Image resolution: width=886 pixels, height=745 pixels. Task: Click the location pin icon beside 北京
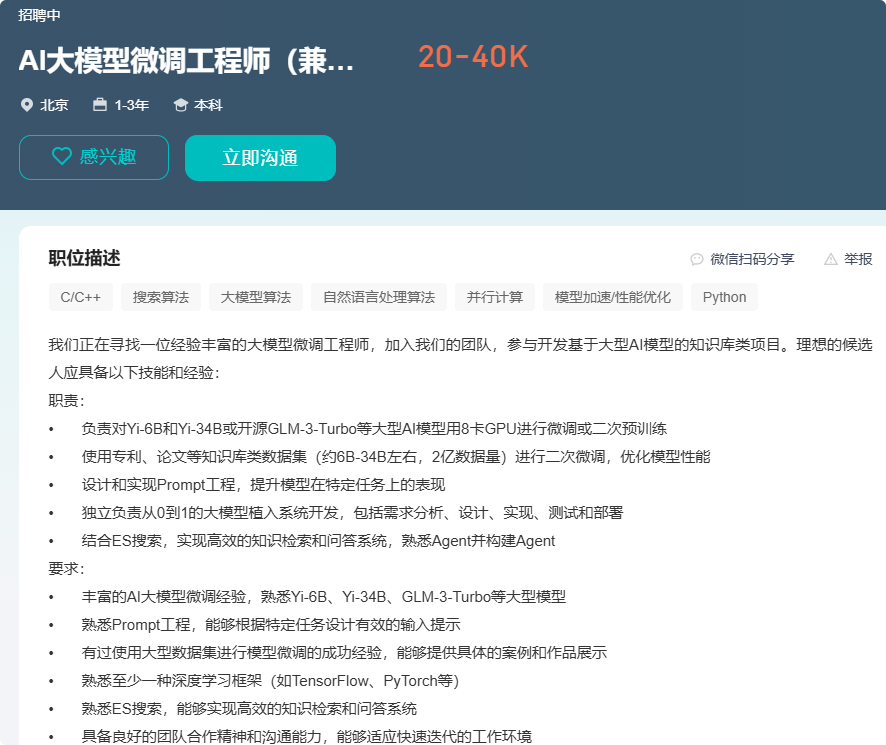coord(27,104)
